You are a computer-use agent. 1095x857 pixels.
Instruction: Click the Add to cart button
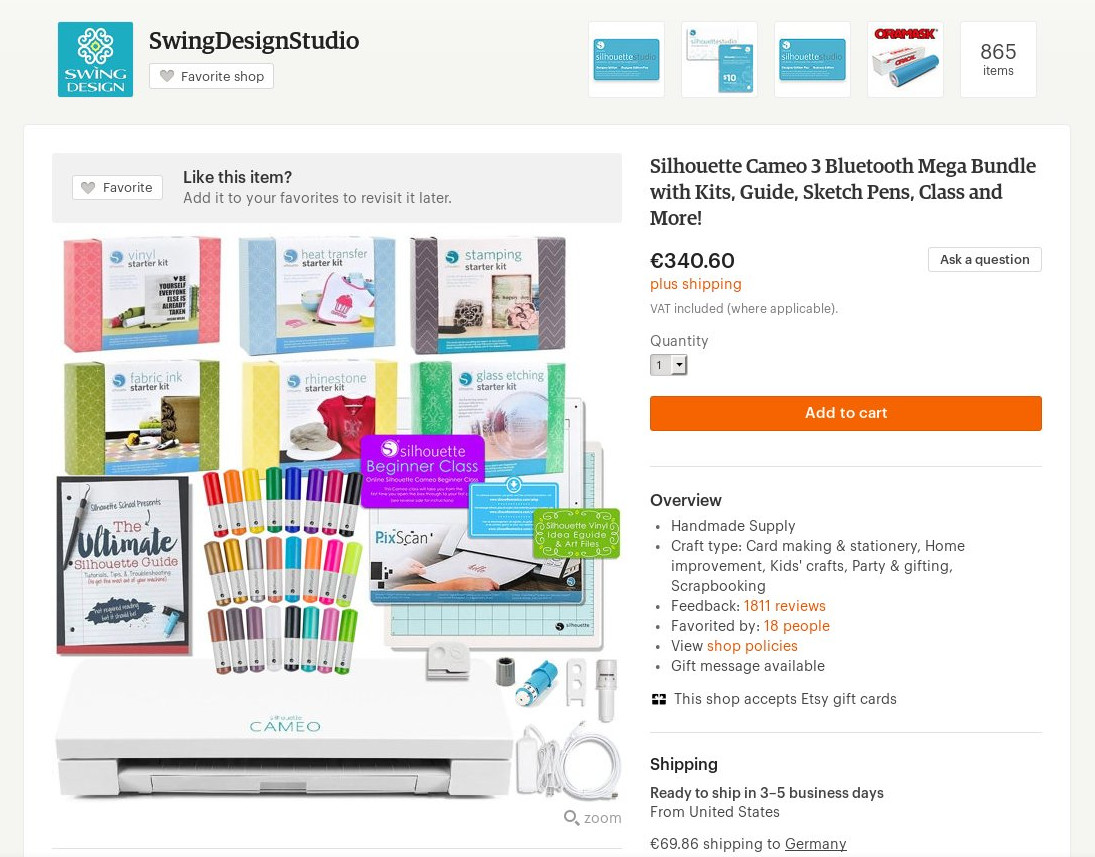click(x=846, y=413)
